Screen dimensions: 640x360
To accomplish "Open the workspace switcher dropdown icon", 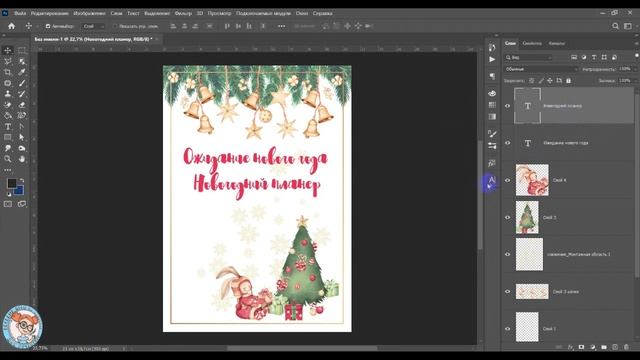I will (628, 26).
